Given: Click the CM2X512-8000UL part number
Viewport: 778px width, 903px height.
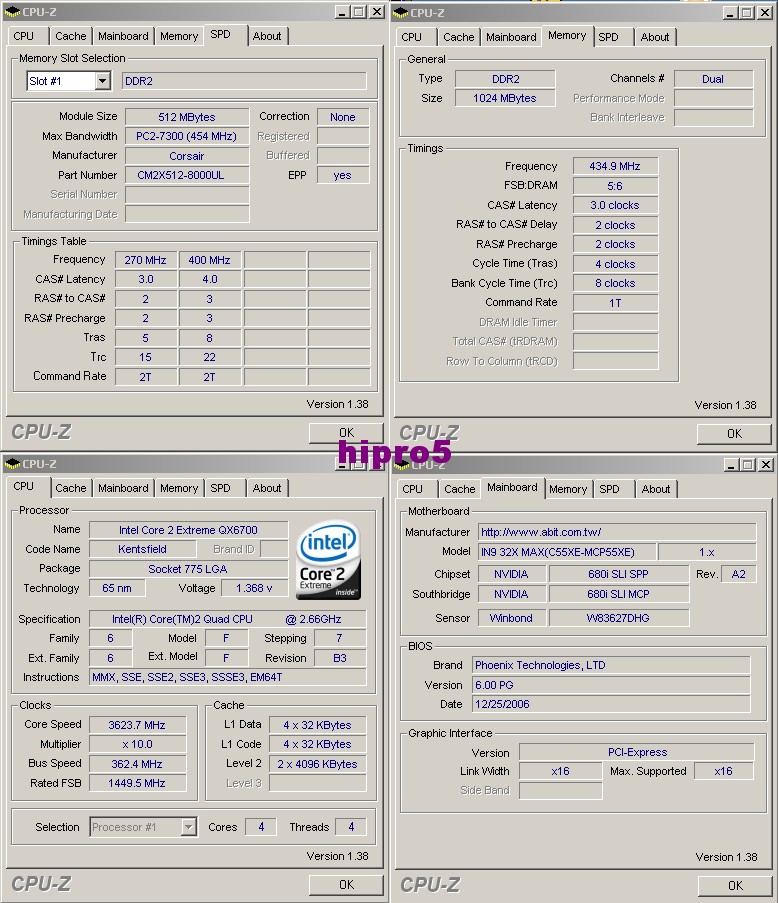Looking at the screenshot, I should [x=187, y=176].
